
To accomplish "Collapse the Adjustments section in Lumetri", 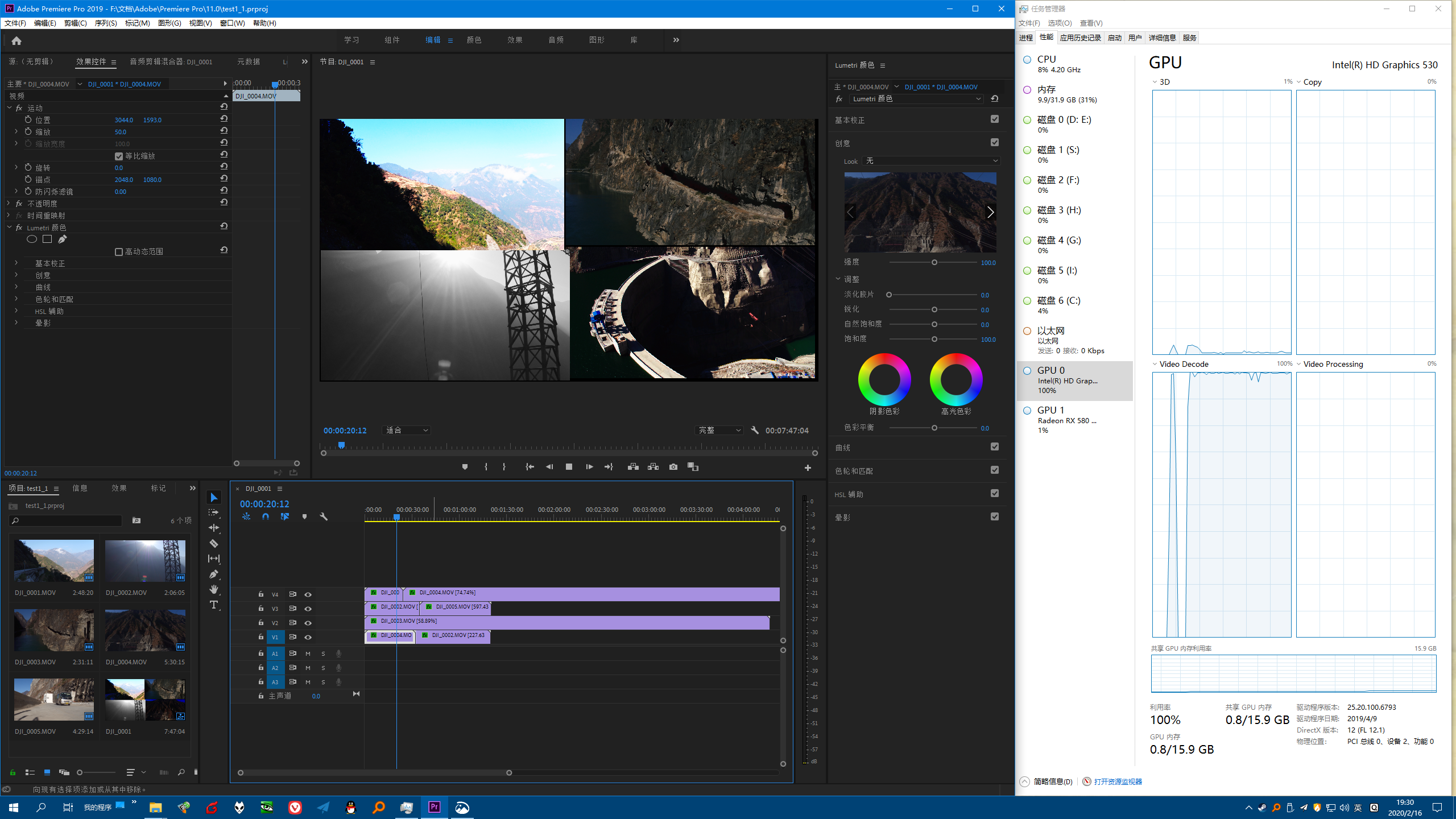I will pyautogui.click(x=838, y=279).
